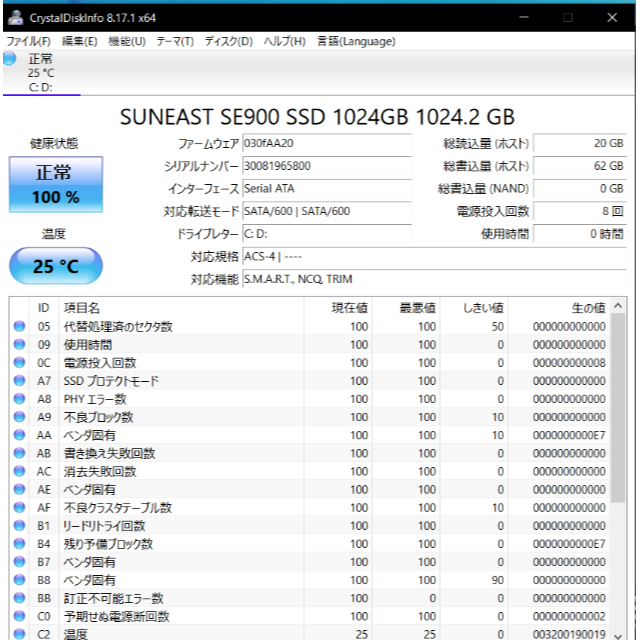The width and height of the screenshot is (640, 640).
Task: Click the status orb for row A8
Action: [x=19, y=398]
